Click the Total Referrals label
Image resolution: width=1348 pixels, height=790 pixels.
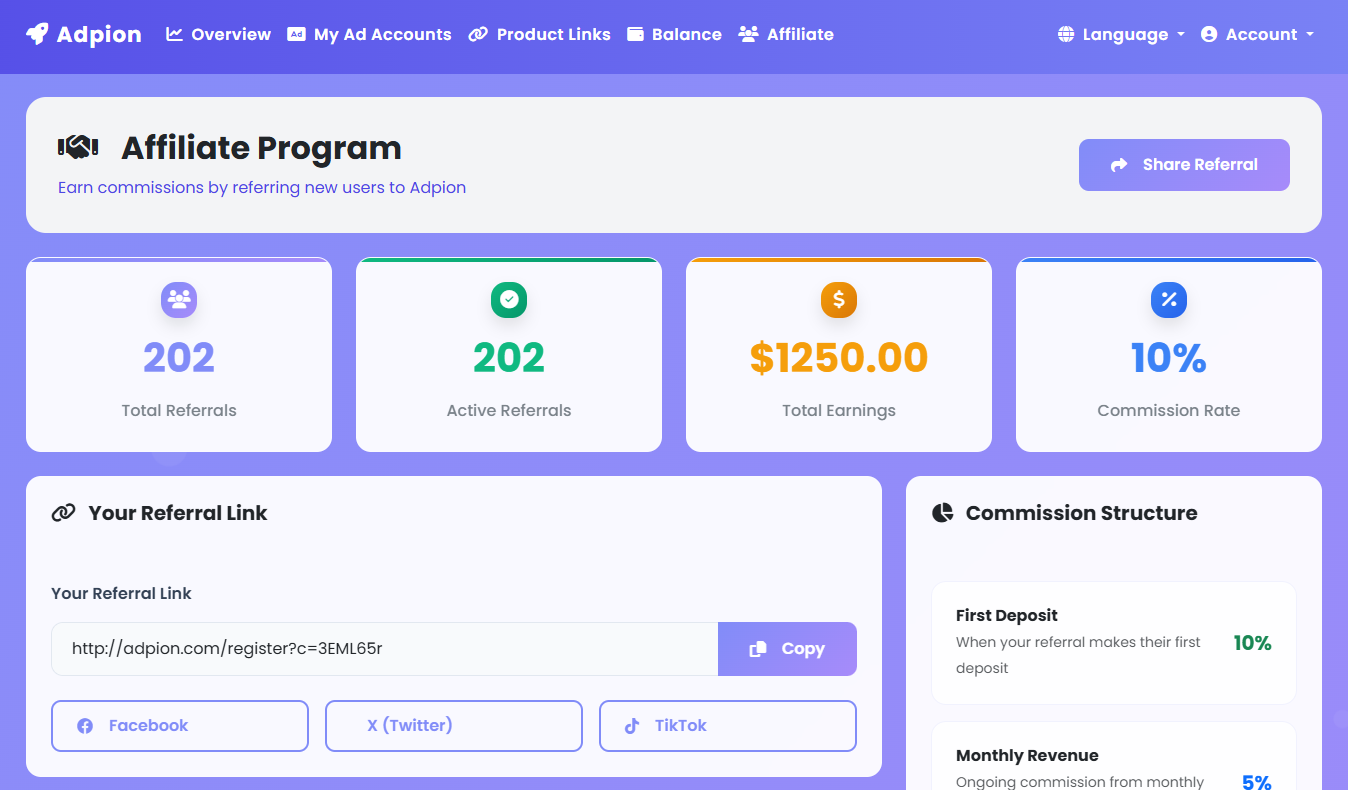tap(179, 410)
